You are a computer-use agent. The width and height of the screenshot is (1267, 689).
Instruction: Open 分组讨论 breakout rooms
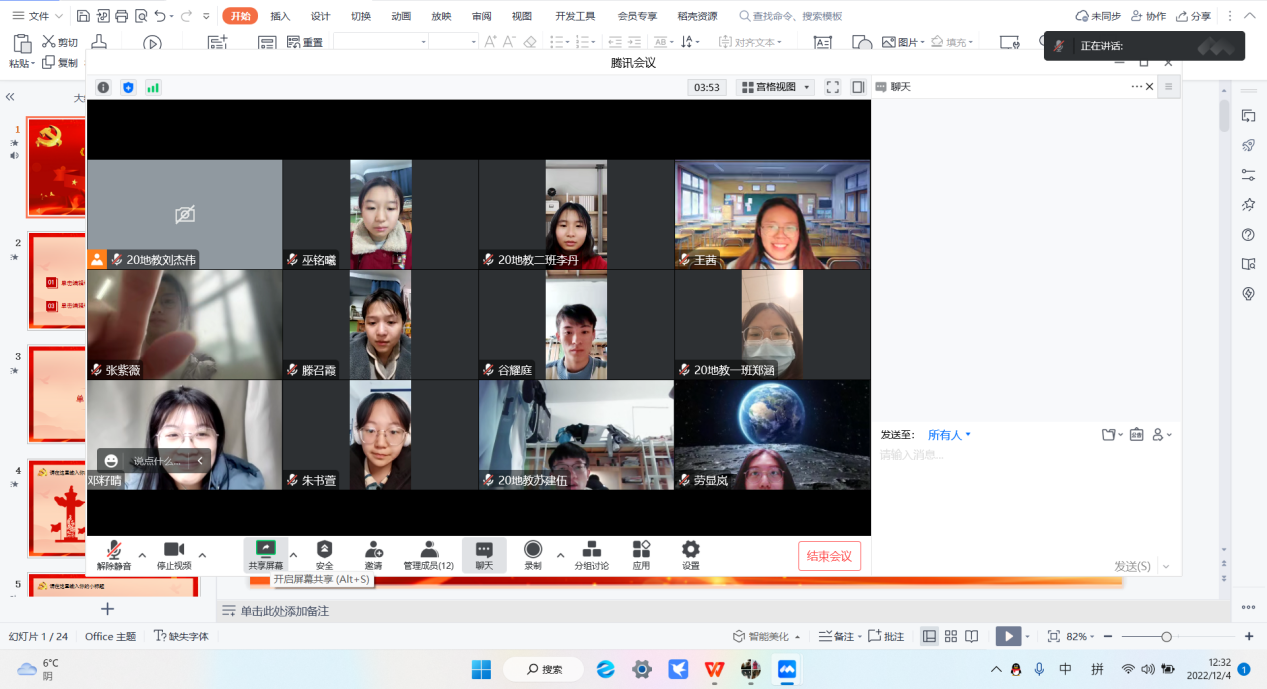(591, 554)
